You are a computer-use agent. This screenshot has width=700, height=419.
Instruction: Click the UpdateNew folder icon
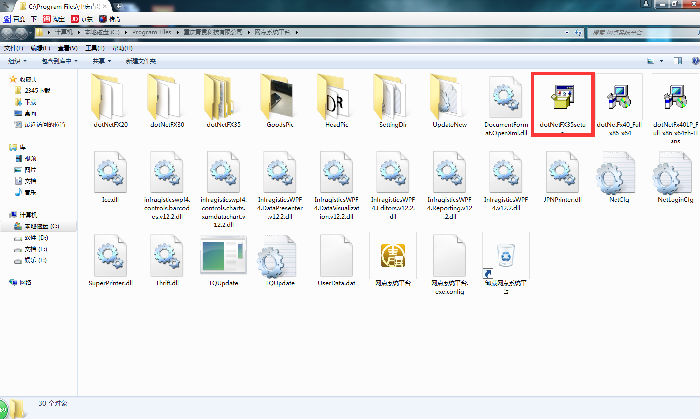pos(449,100)
